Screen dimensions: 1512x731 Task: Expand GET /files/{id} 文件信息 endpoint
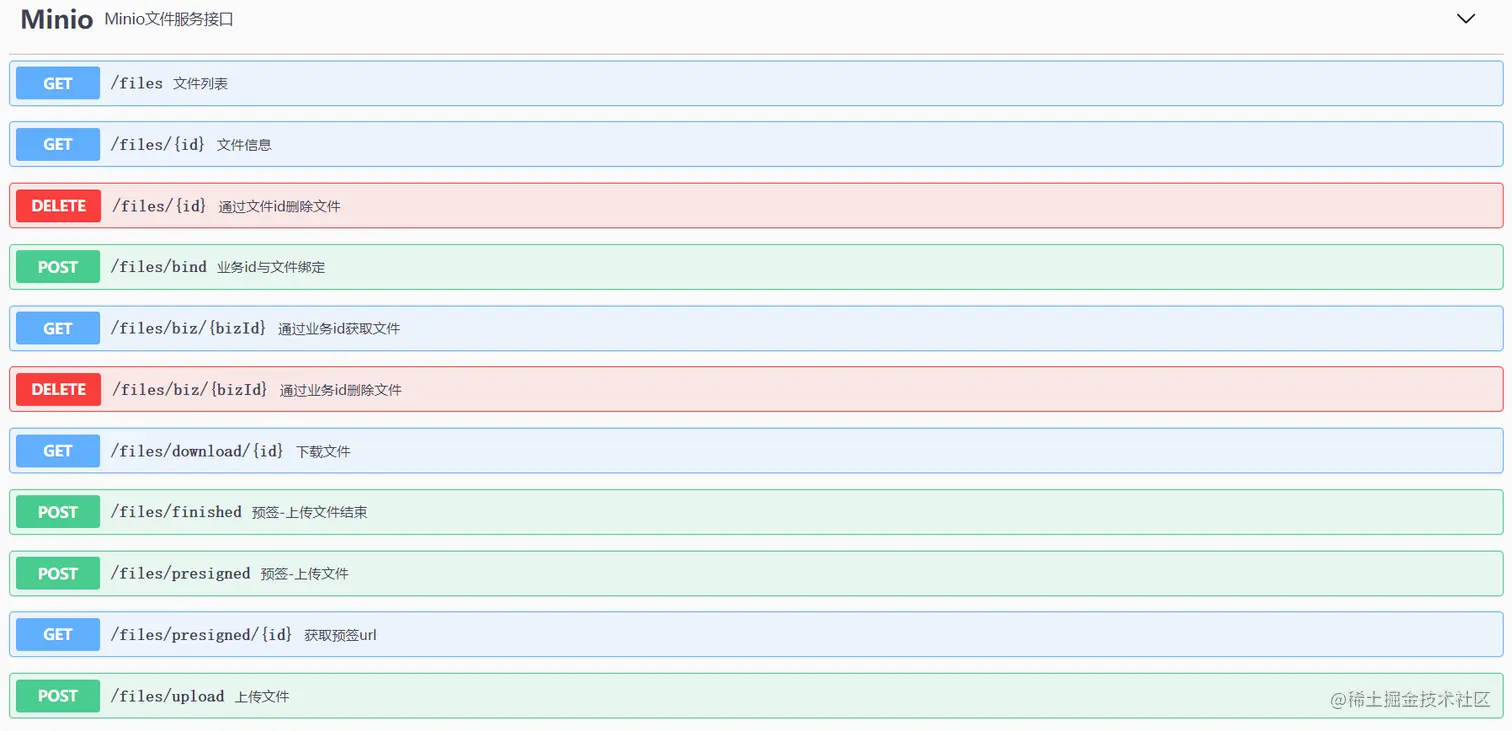756,144
